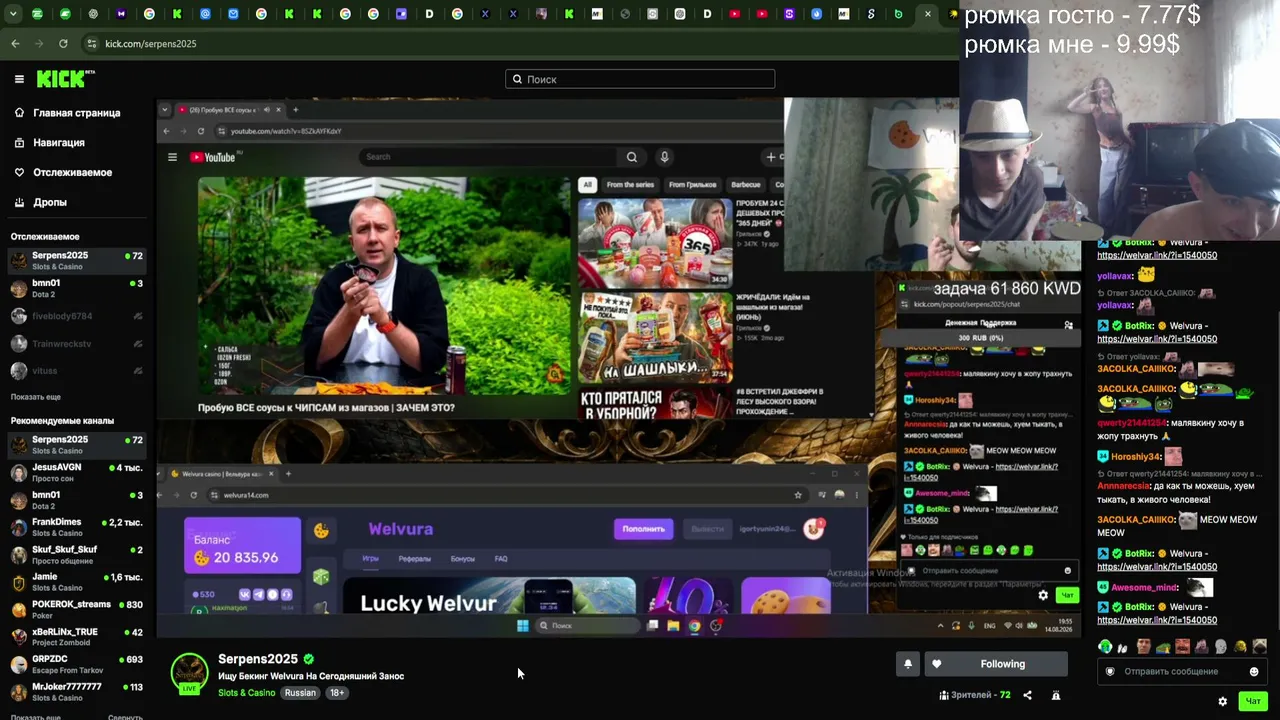This screenshot has width=1280, height=720.
Task: Open bmn01 Dota 2 channel in followed list
Action: pos(76,289)
